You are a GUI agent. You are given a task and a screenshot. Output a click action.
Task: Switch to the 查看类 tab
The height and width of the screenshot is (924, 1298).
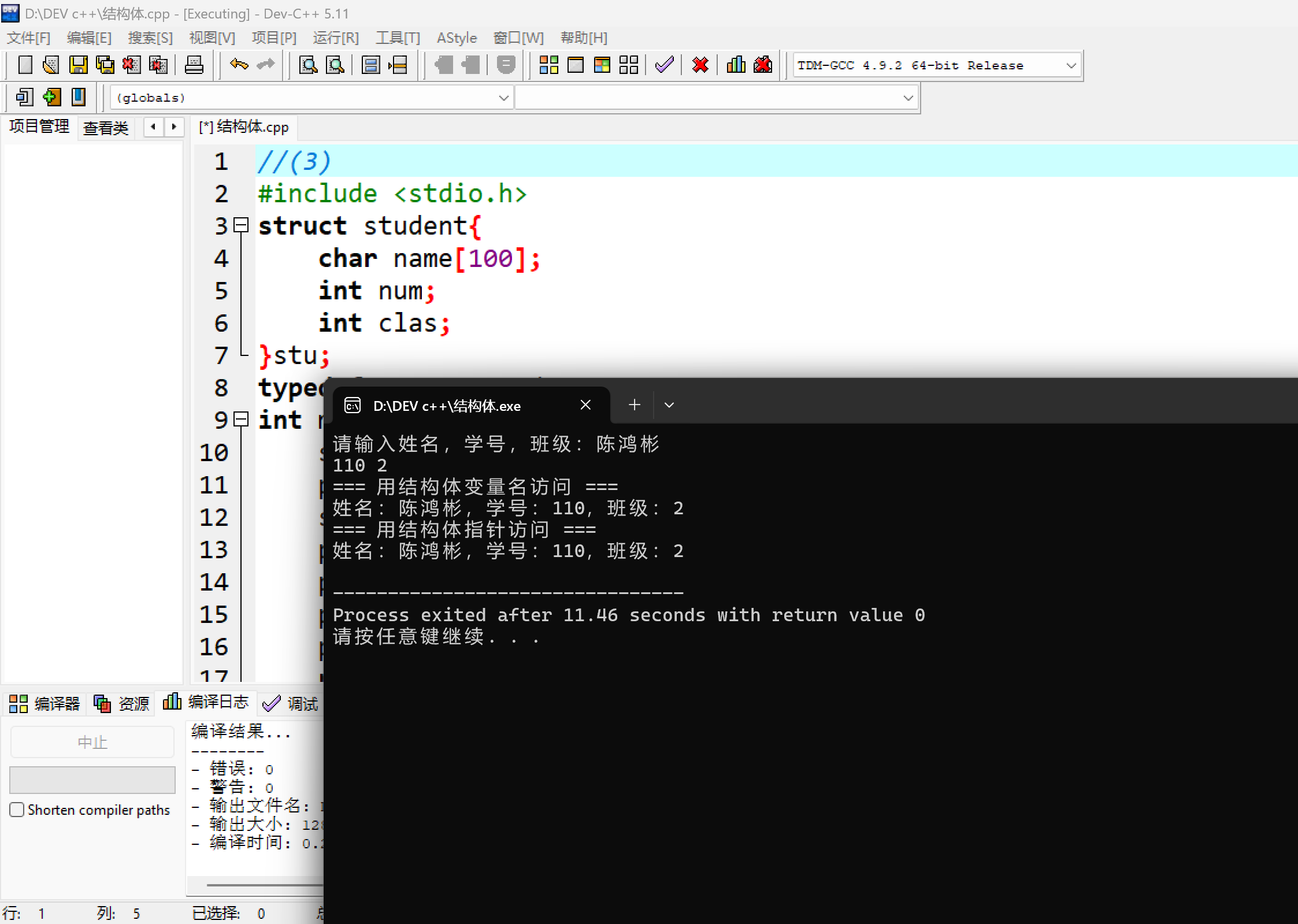click(106, 128)
